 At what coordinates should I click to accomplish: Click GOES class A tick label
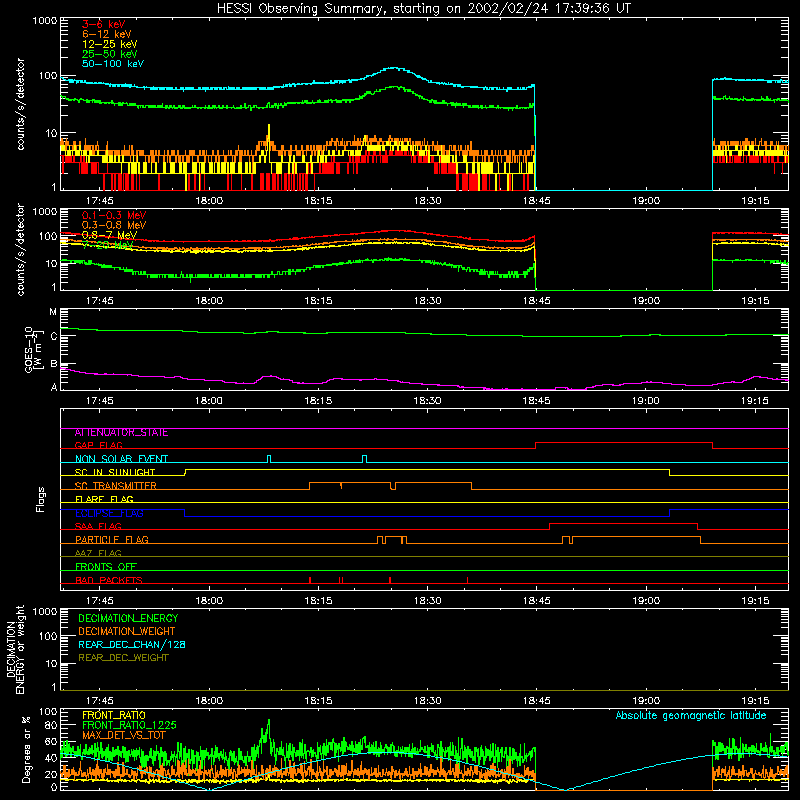(x=54, y=387)
